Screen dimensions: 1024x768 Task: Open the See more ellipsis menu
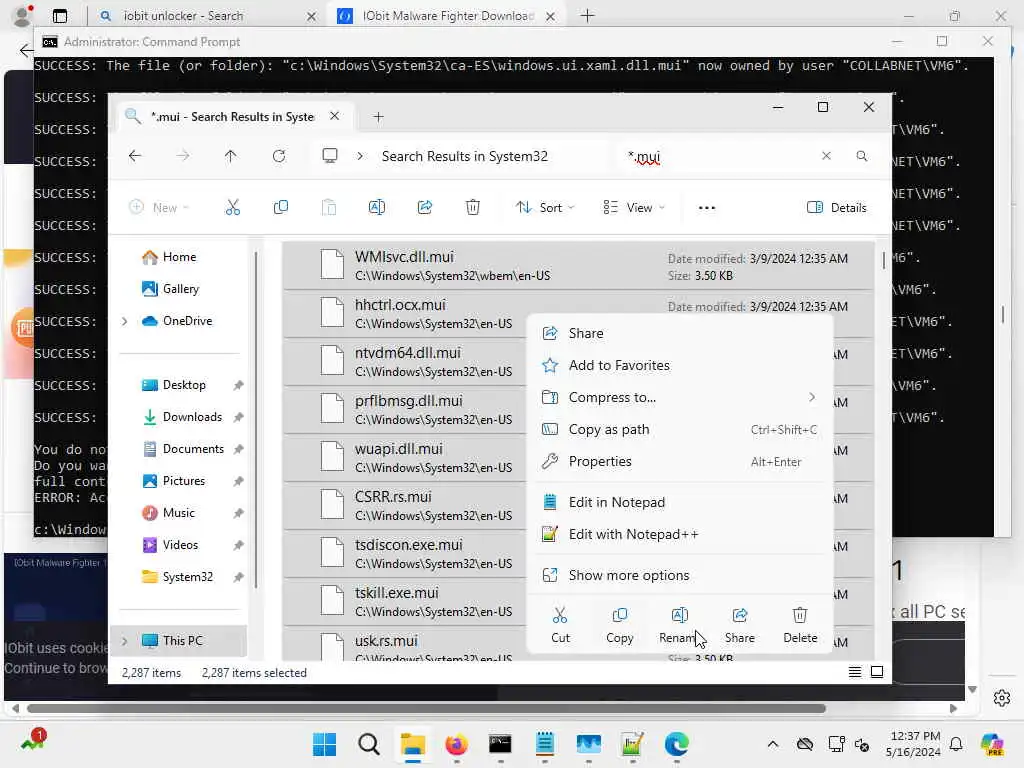tap(707, 208)
